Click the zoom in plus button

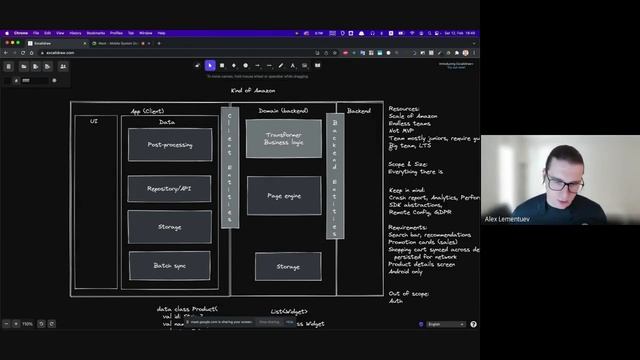pyautogui.click(x=16, y=324)
